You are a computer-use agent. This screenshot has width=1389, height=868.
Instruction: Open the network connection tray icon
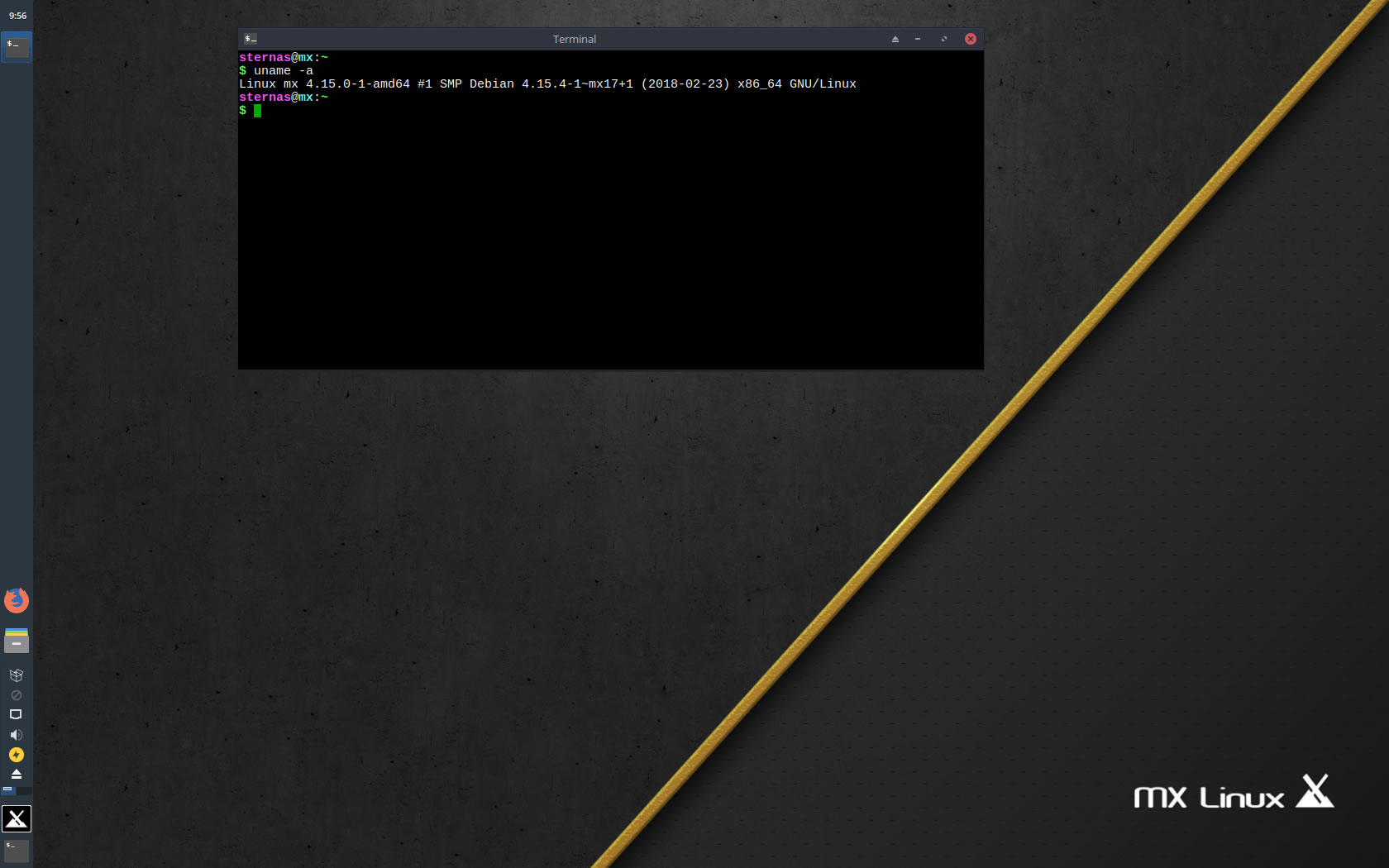point(16,714)
